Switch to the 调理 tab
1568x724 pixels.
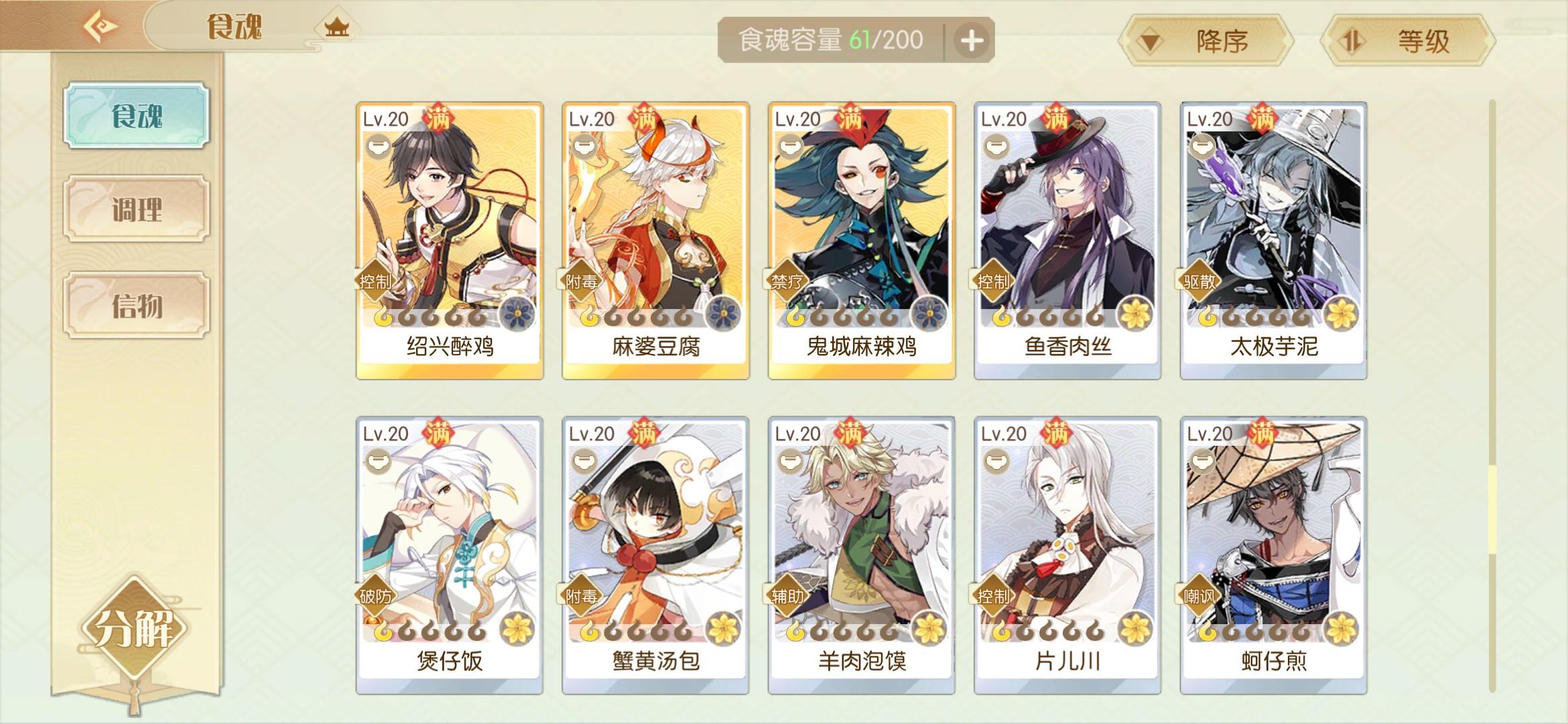point(137,209)
